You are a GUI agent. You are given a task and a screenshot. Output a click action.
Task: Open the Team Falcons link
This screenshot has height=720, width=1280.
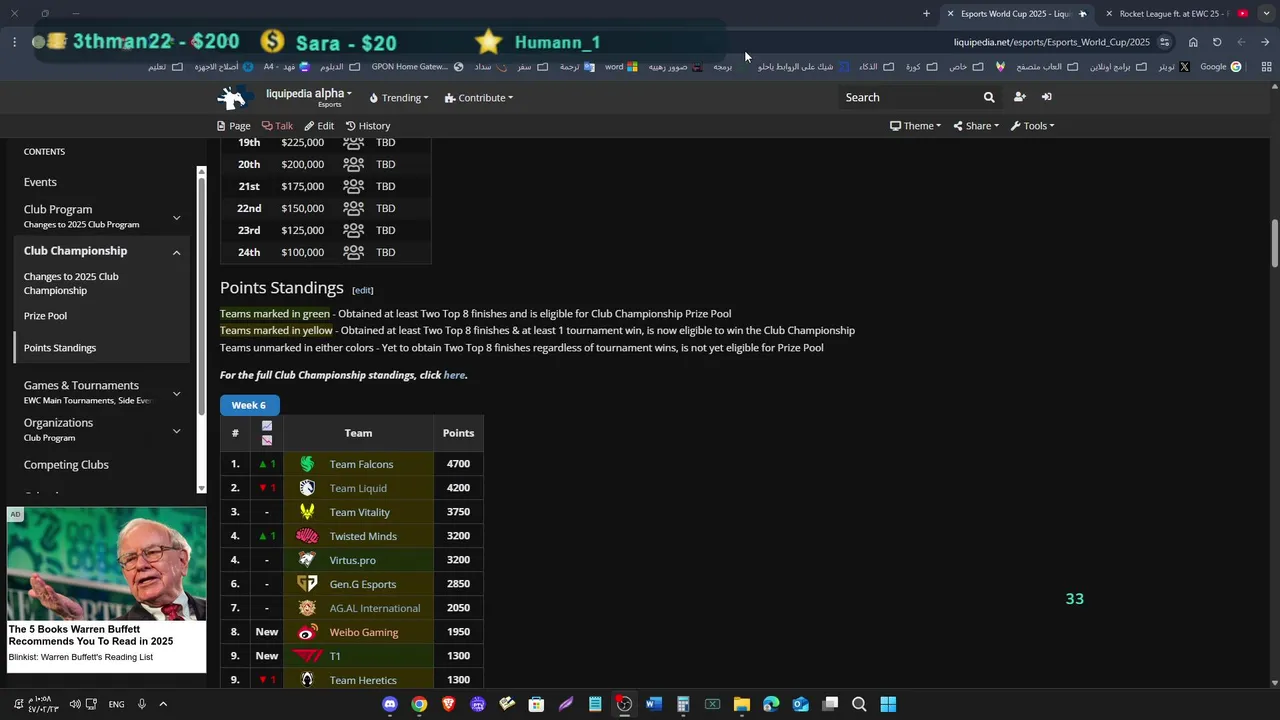pyautogui.click(x=361, y=464)
